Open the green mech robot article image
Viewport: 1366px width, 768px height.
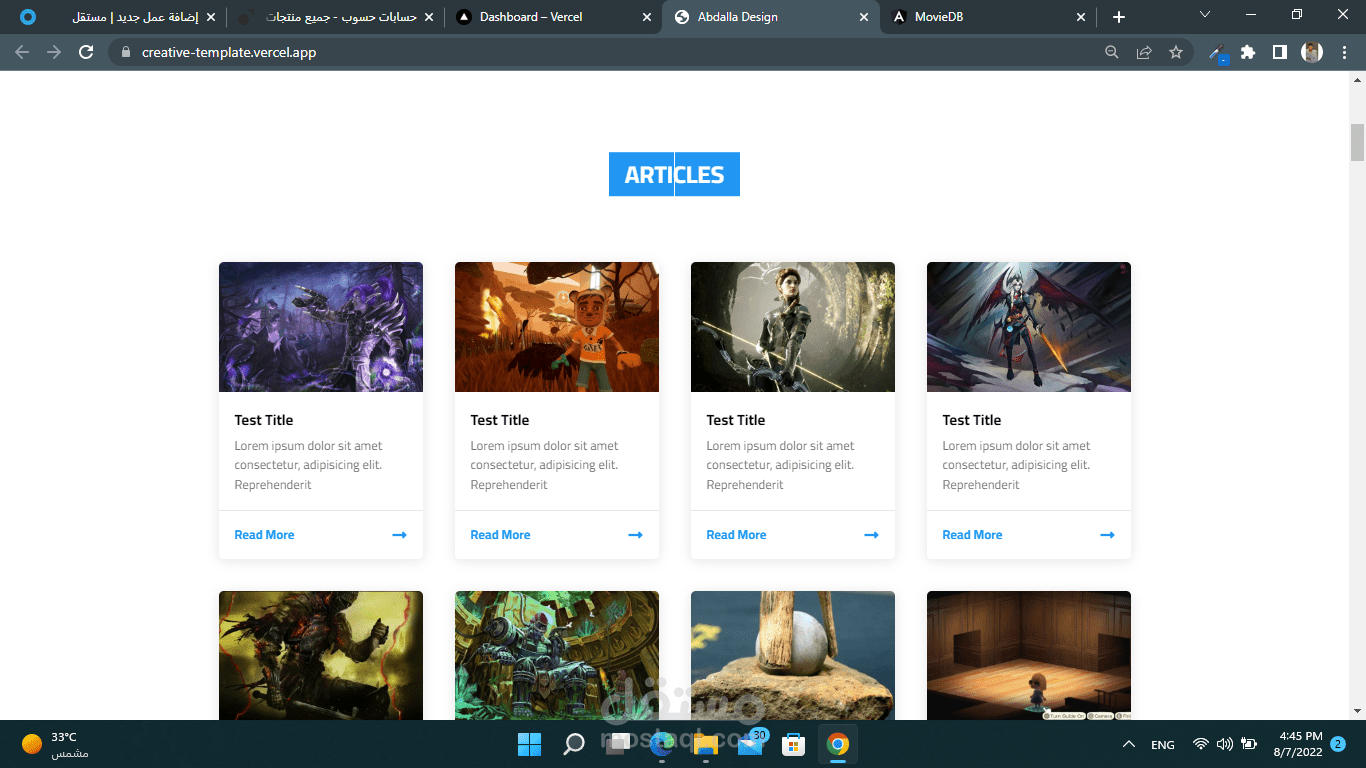(x=557, y=655)
